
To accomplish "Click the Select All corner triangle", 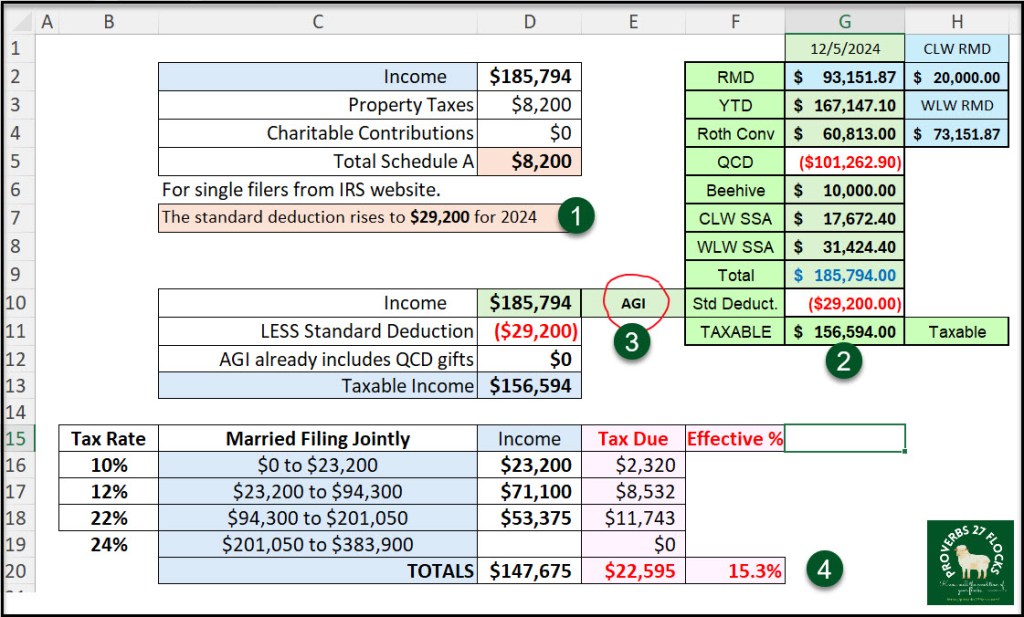I will (20, 21).
